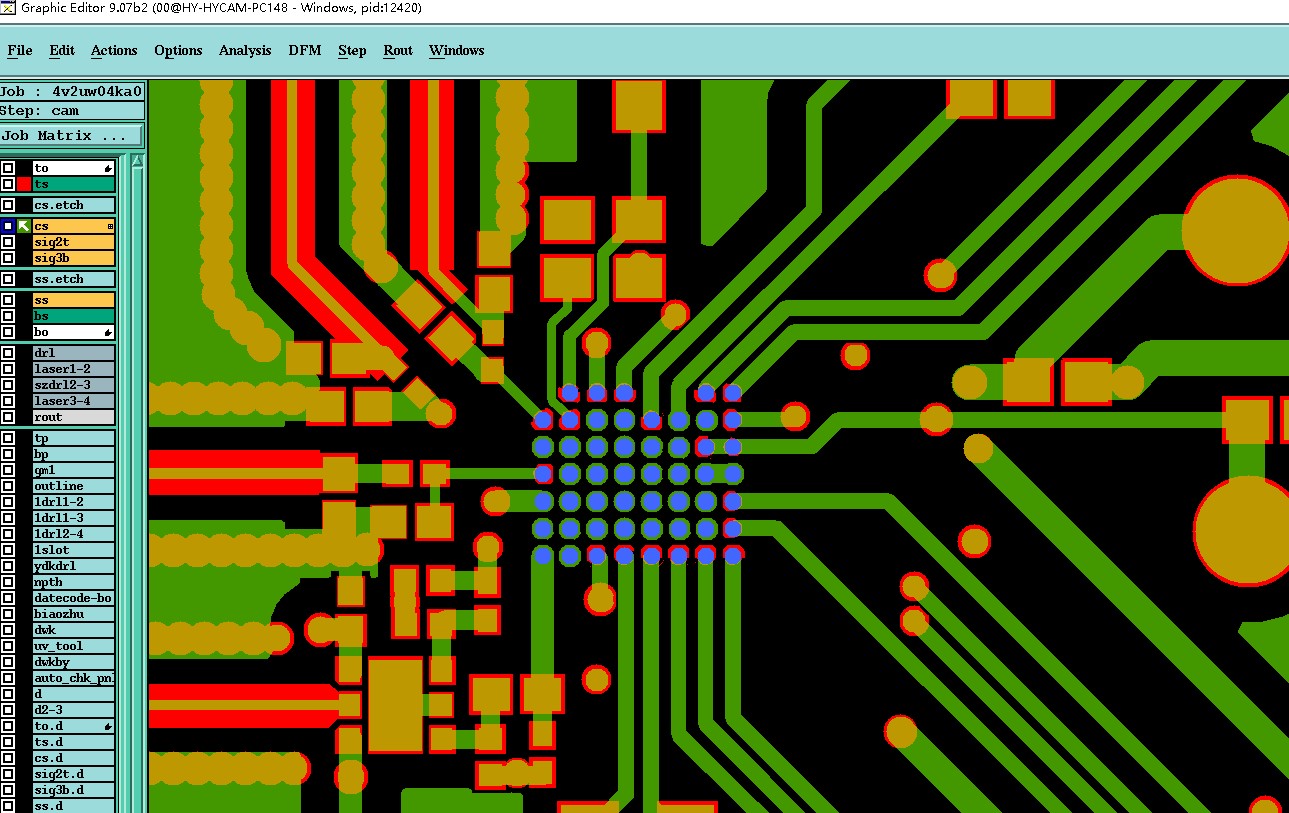Select the 'd2-3' layer name
Image resolution: width=1289 pixels, height=813 pixels.
(74, 710)
